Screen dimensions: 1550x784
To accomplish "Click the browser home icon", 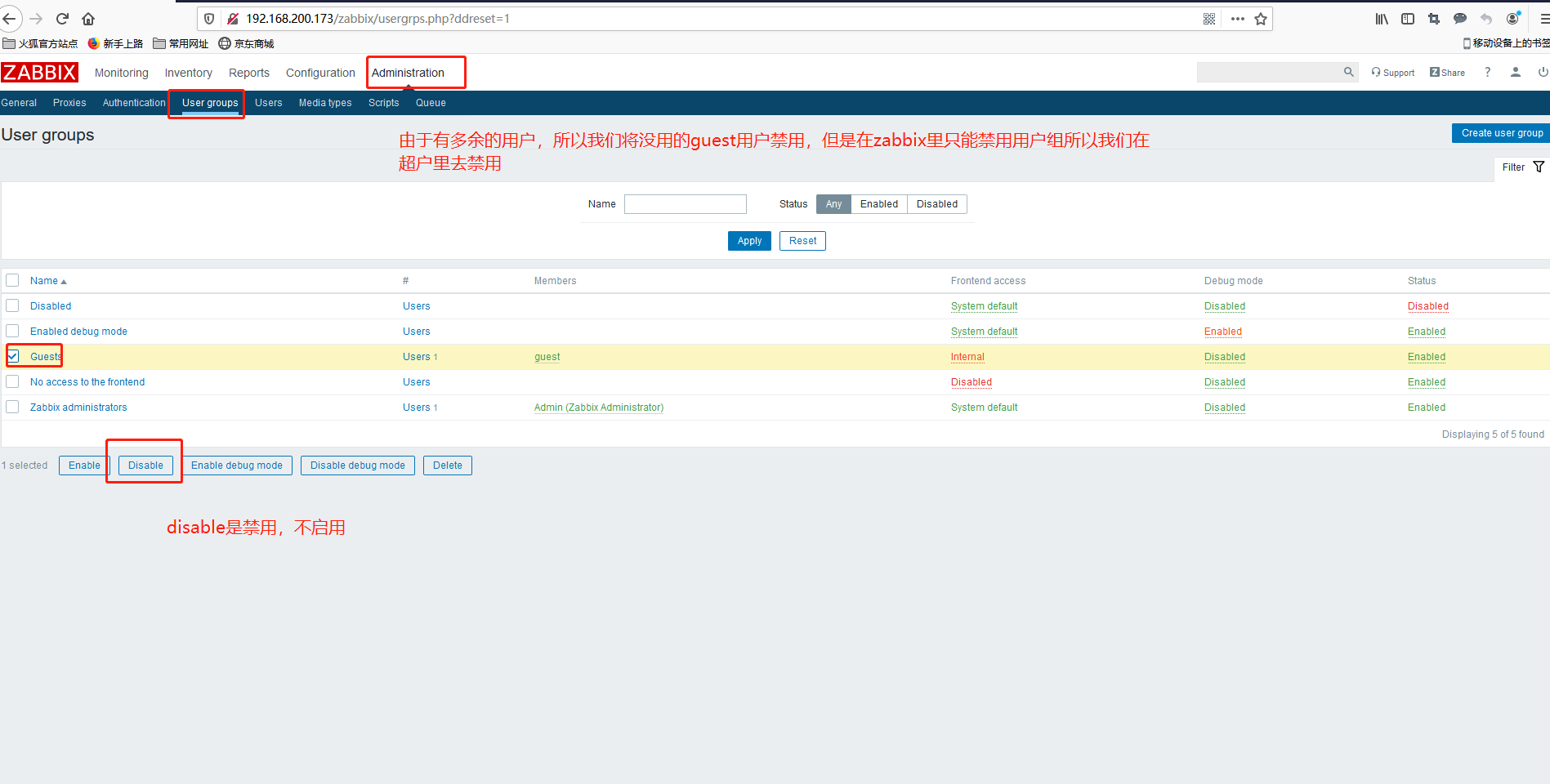I will pos(88,19).
